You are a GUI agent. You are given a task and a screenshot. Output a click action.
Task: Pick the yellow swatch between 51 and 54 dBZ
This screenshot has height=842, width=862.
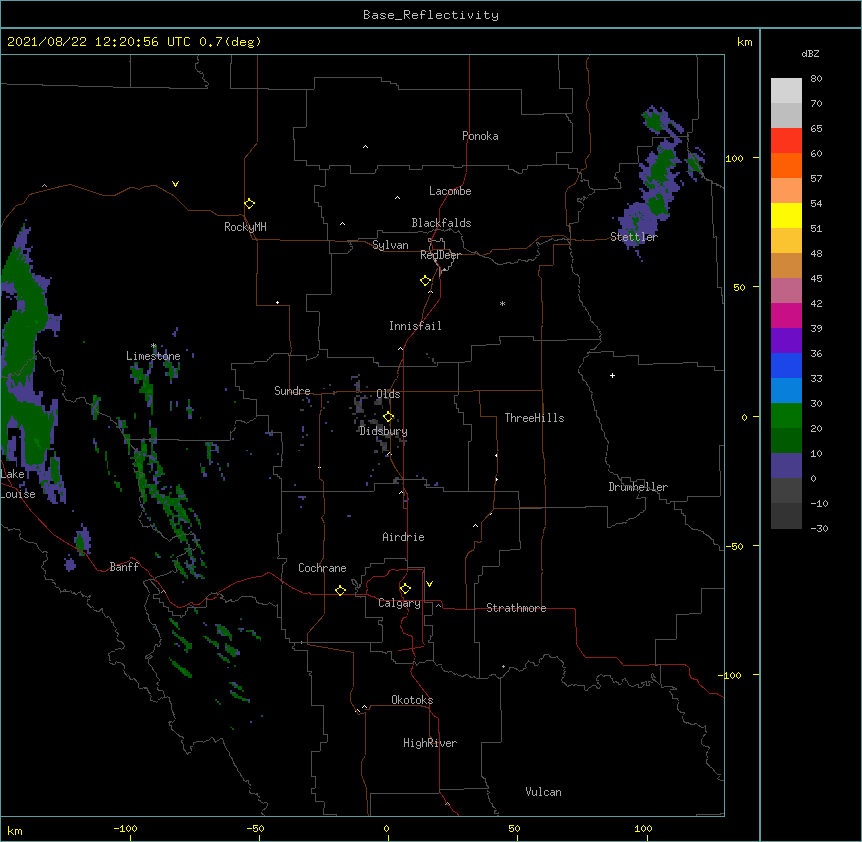[x=786, y=216]
